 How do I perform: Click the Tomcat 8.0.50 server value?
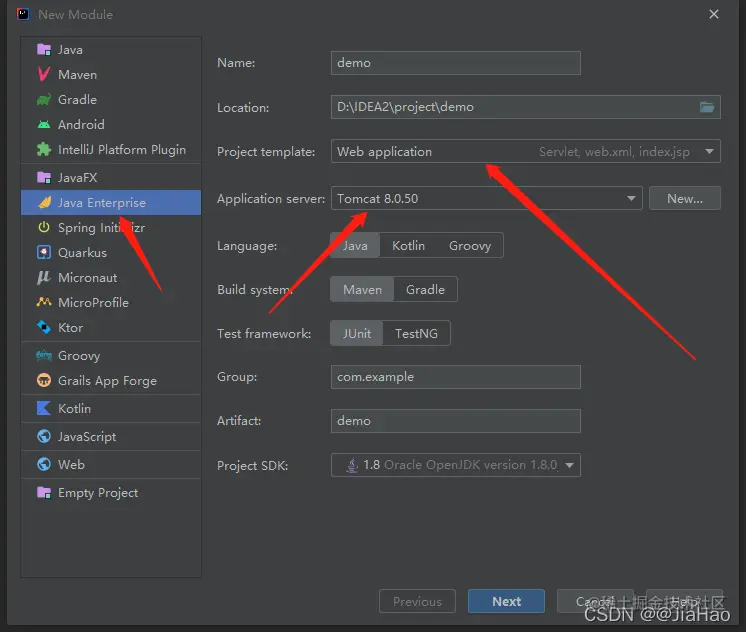pos(378,198)
